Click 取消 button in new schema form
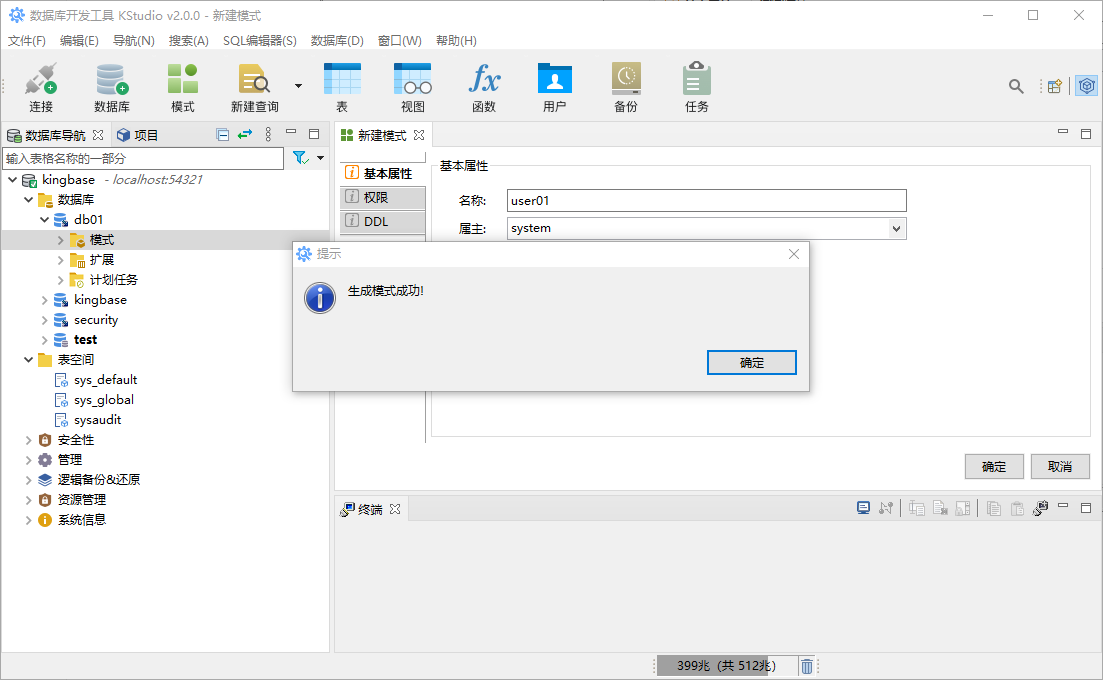This screenshot has height=680, width=1103. (1060, 467)
